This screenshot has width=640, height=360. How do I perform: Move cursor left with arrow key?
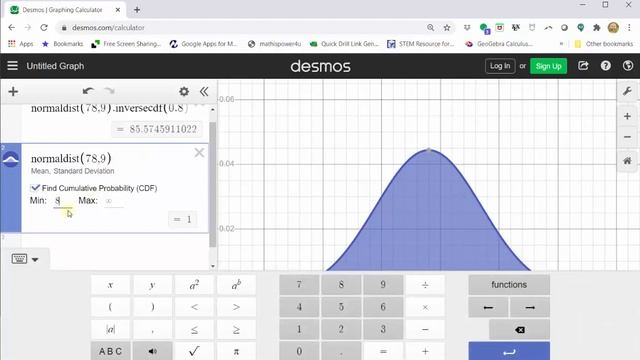(488, 307)
